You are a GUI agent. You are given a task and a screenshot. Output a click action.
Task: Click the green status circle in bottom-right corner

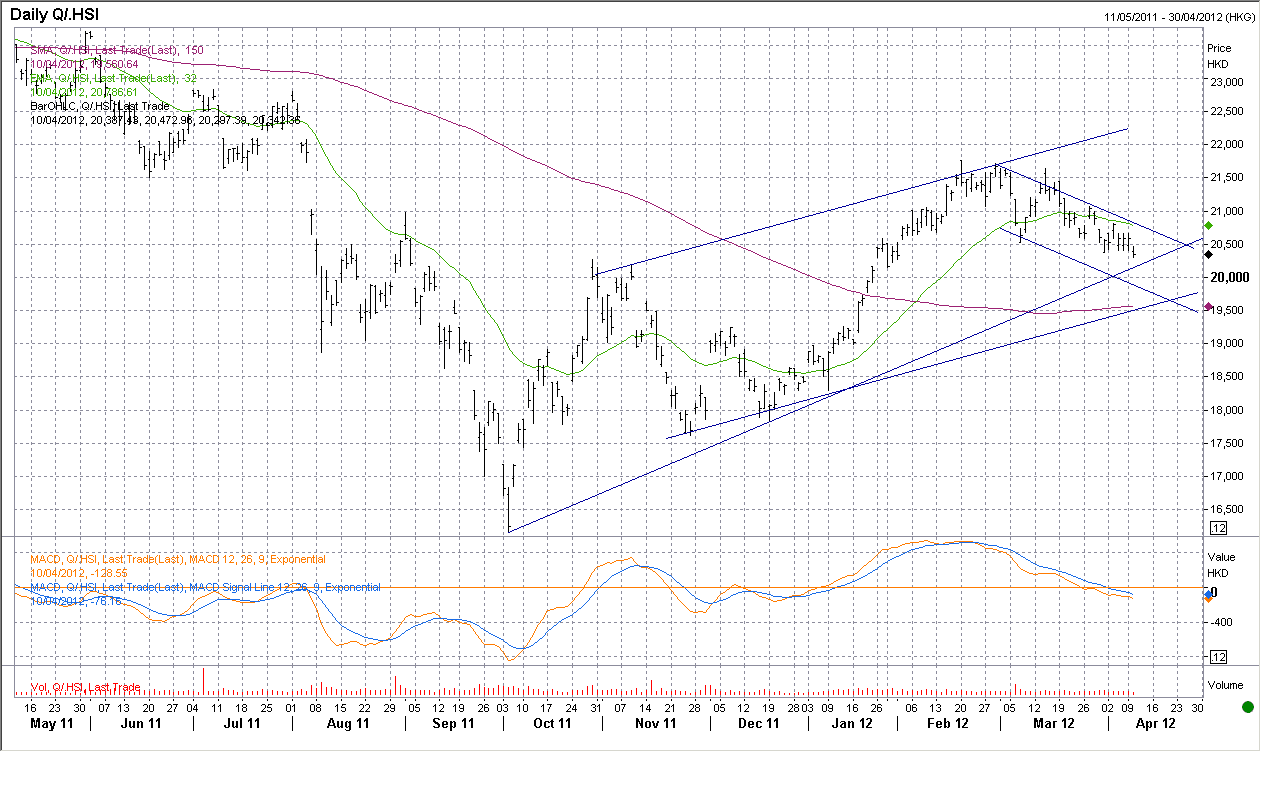[1247, 707]
